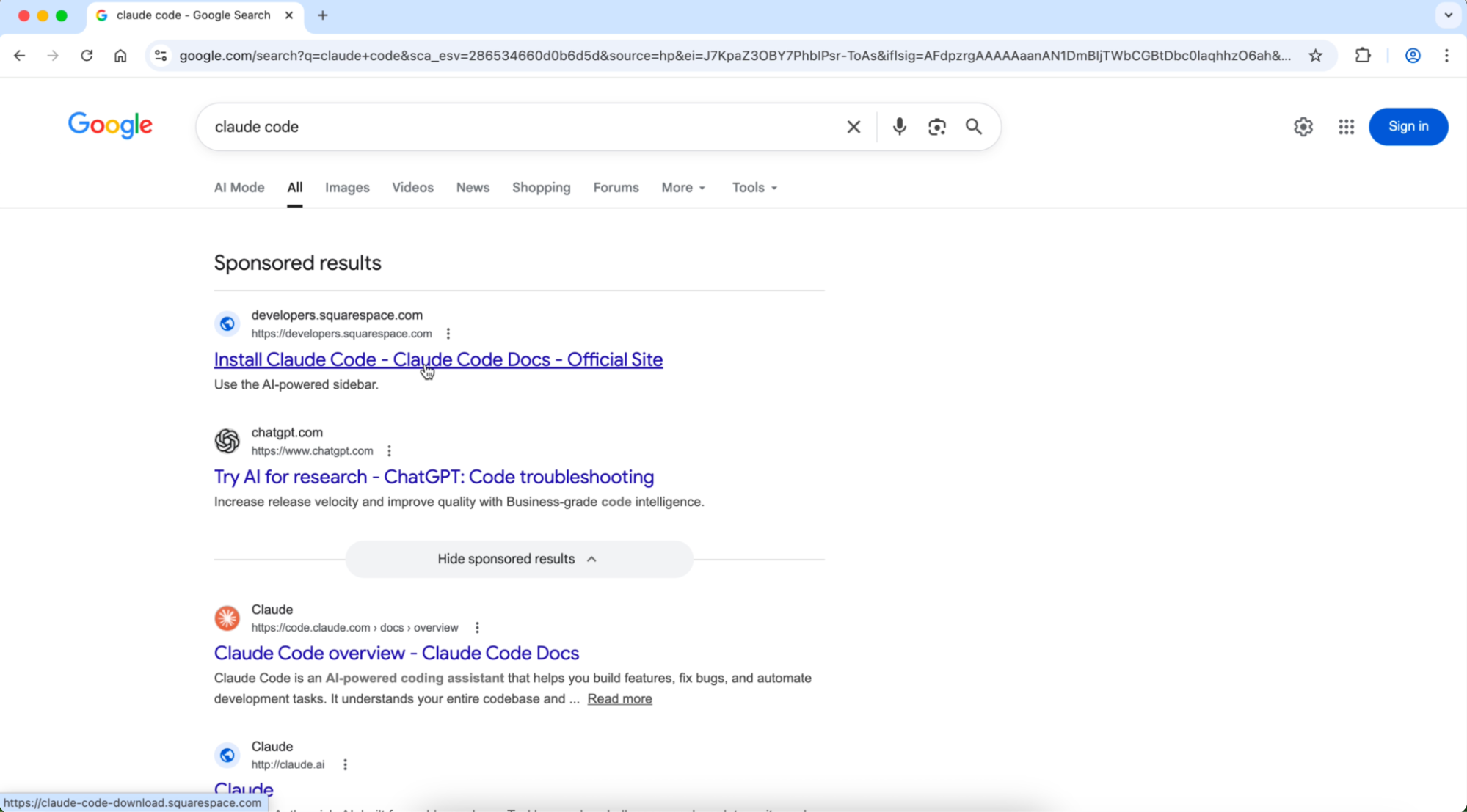Open the Tools dropdown

754,188
